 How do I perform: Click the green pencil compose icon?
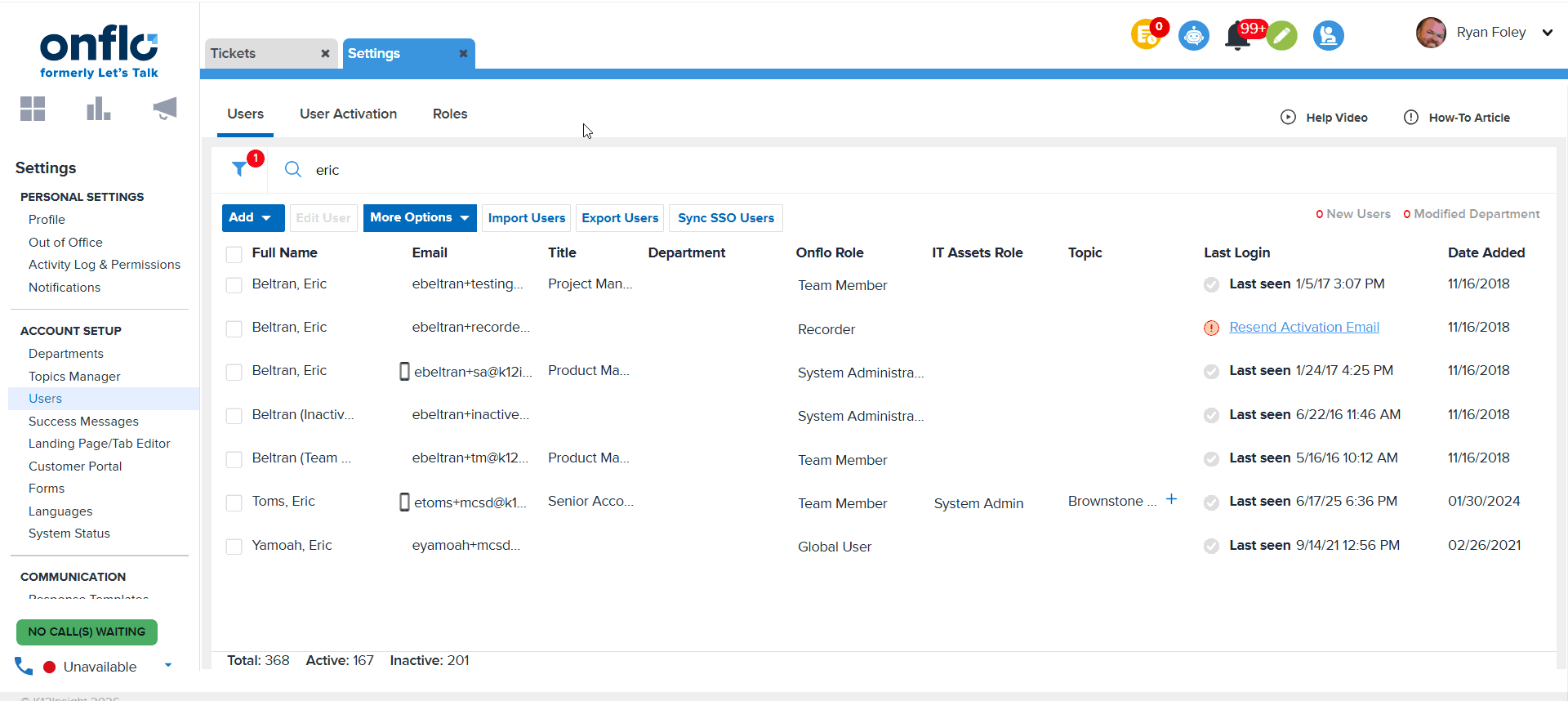[1282, 36]
